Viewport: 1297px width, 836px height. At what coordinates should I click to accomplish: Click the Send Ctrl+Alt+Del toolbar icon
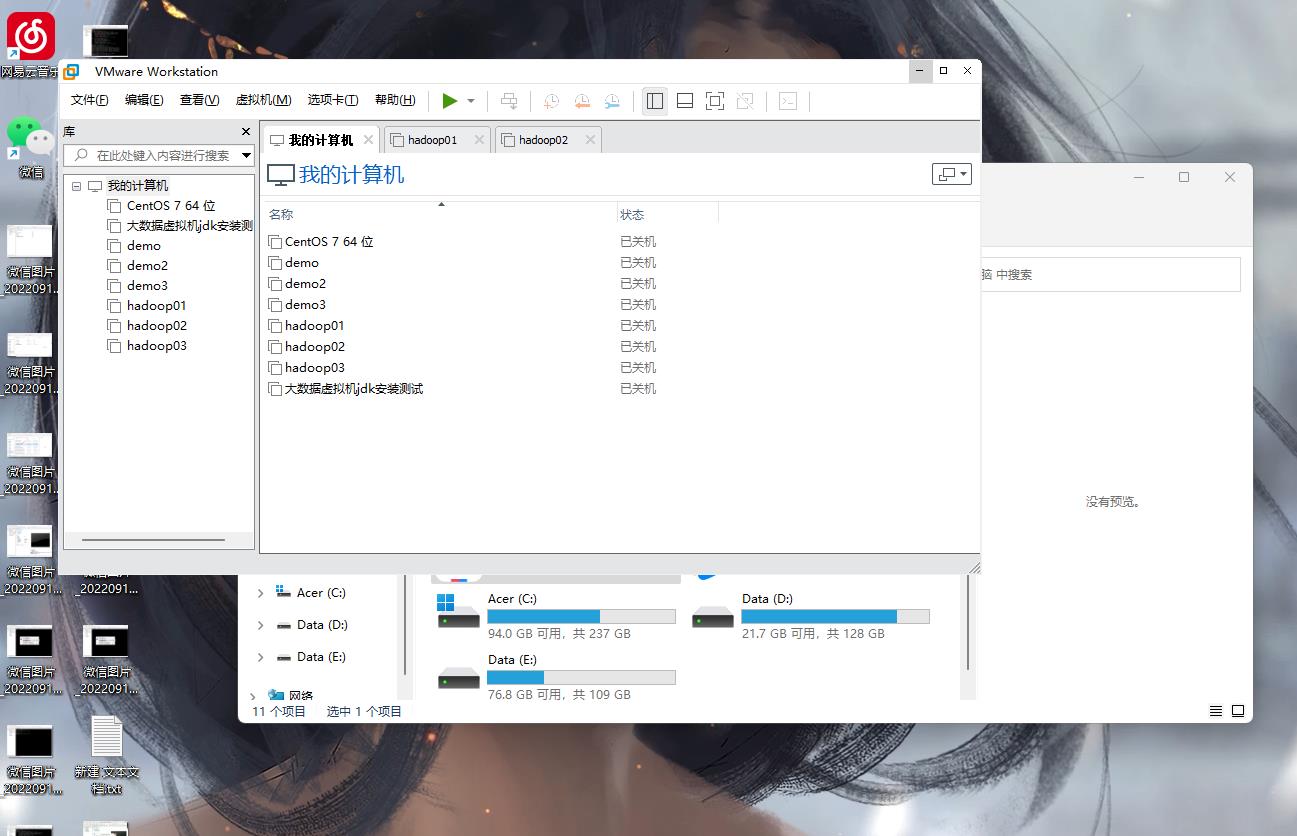point(509,100)
